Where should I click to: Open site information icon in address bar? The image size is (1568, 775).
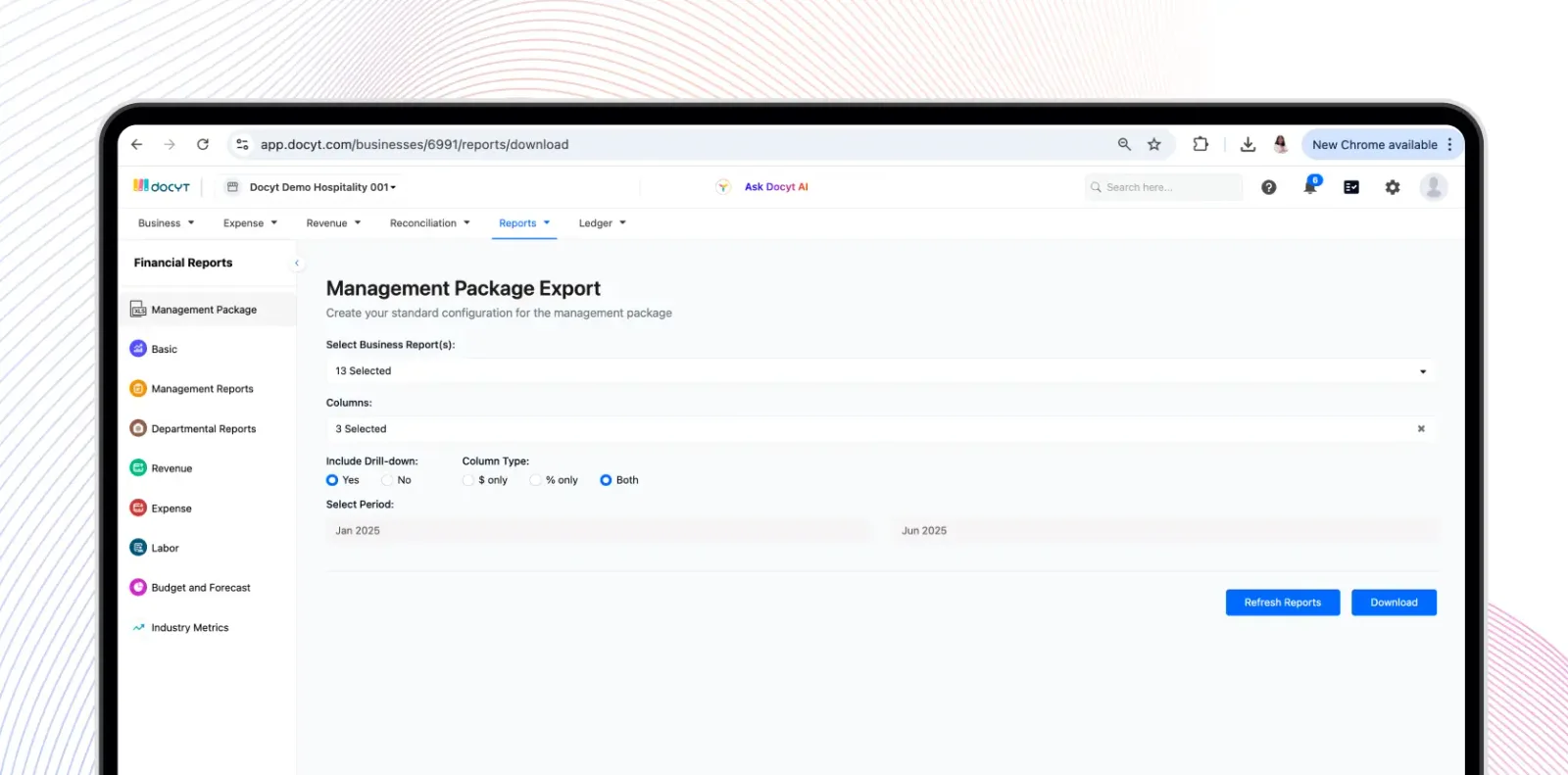pos(242,144)
